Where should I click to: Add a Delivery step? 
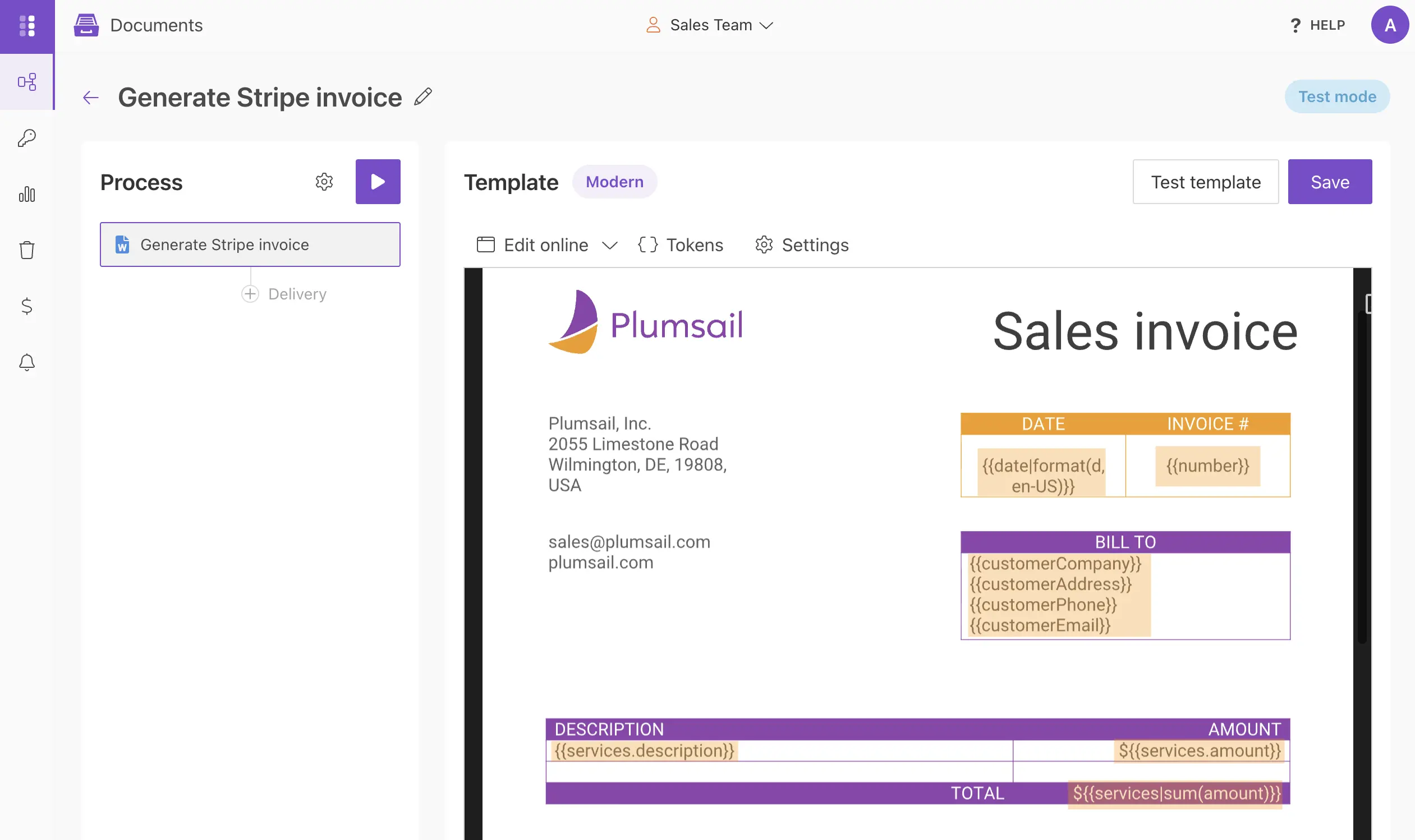tap(284, 294)
